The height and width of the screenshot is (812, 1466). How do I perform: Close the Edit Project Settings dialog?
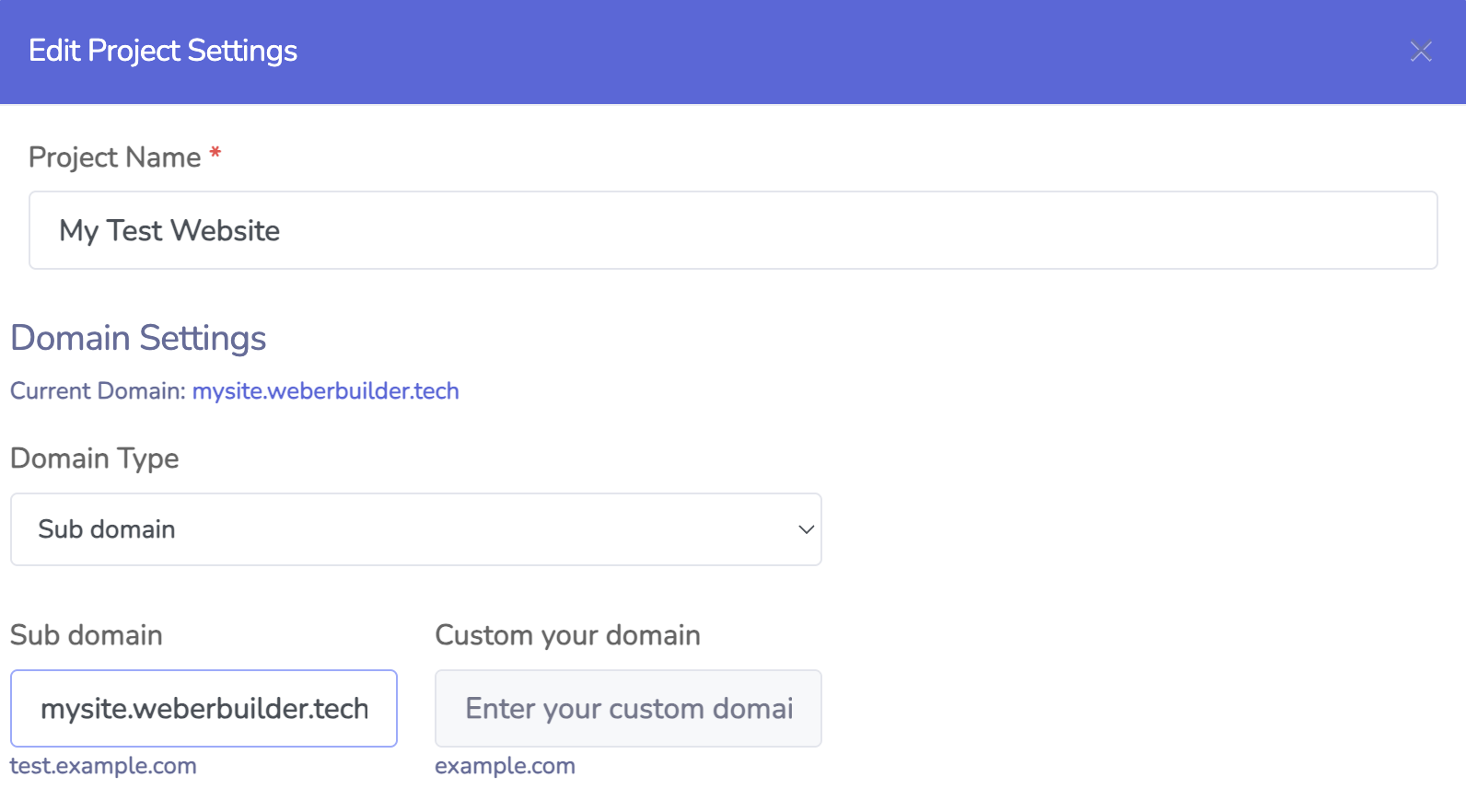[x=1421, y=52]
